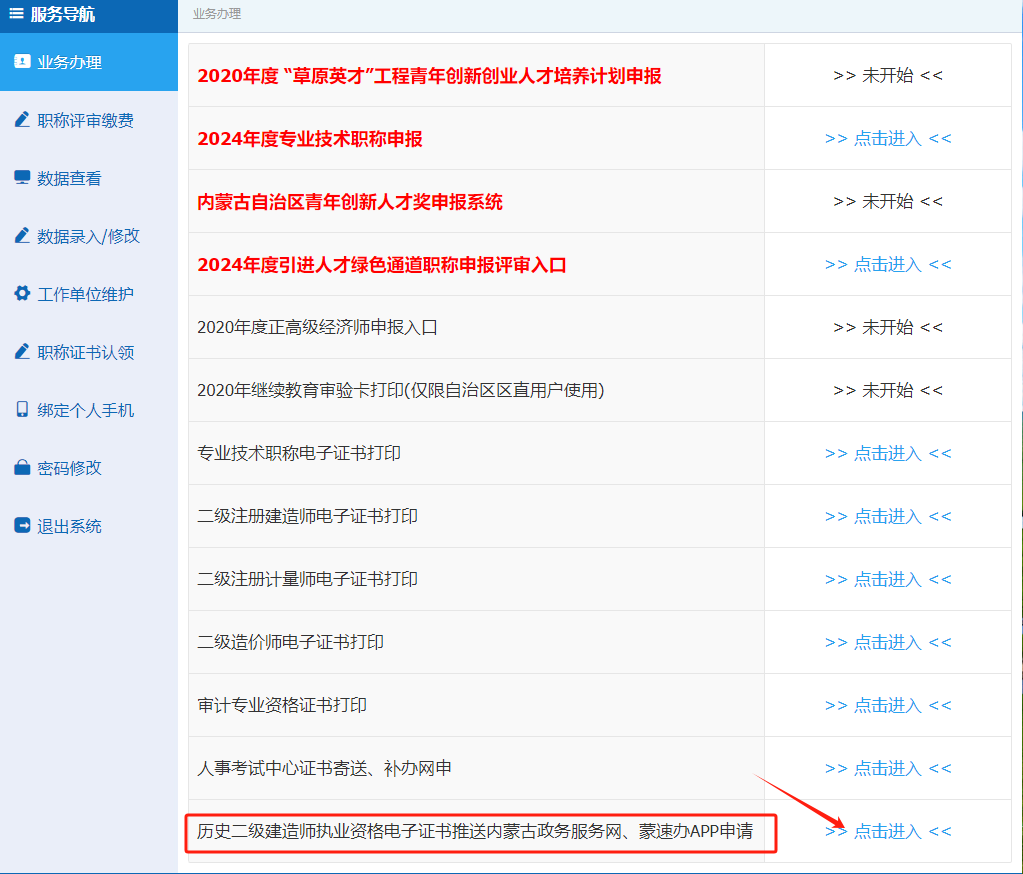Open 专业技术职称电子证书打印 via 点击进入
Viewport: 1023px width, 874px height.
[x=888, y=454]
